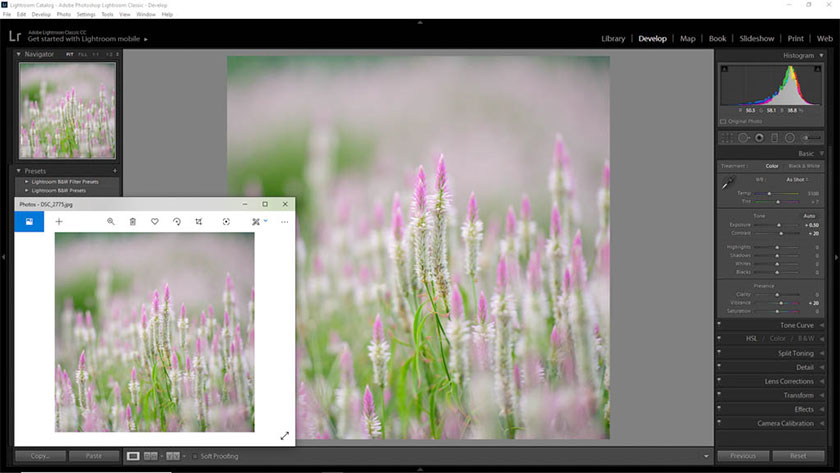Collapse the Navigator panel triangle

pos(18,54)
